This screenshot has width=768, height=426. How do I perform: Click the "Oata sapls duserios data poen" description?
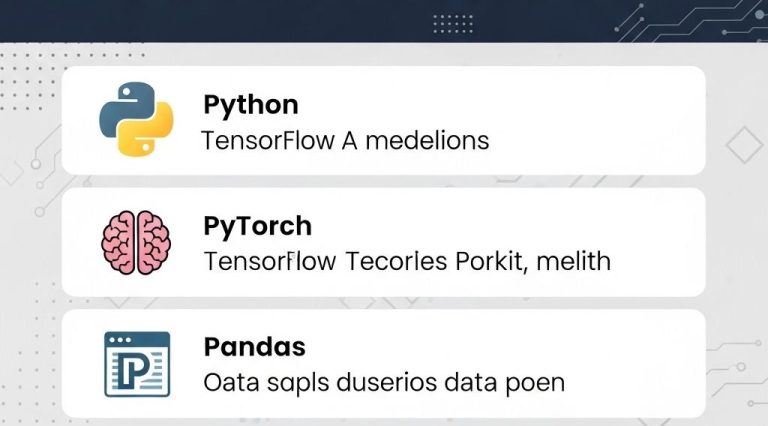click(x=383, y=383)
